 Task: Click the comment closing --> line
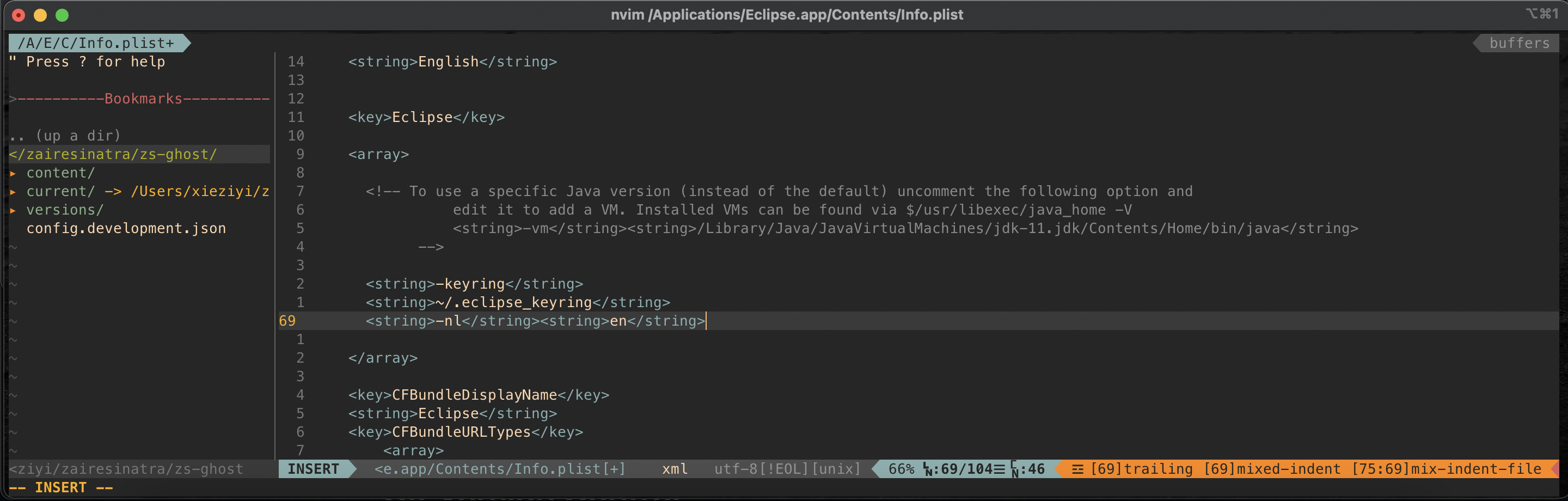[x=431, y=247]
